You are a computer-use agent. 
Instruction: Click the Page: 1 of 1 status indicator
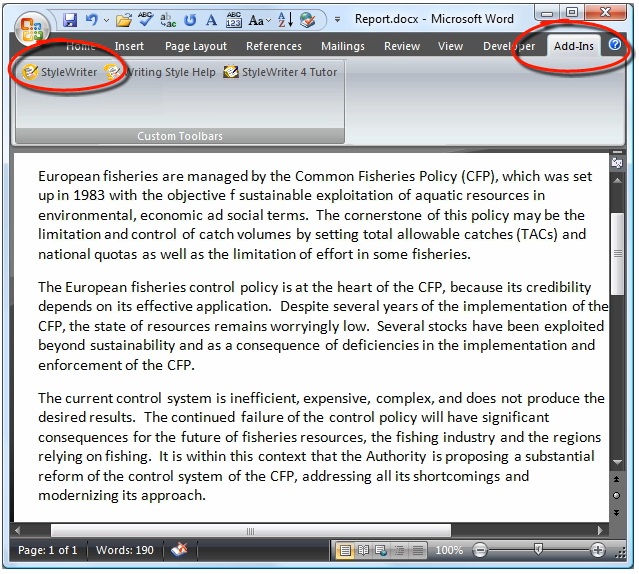[x=48, y=550]
